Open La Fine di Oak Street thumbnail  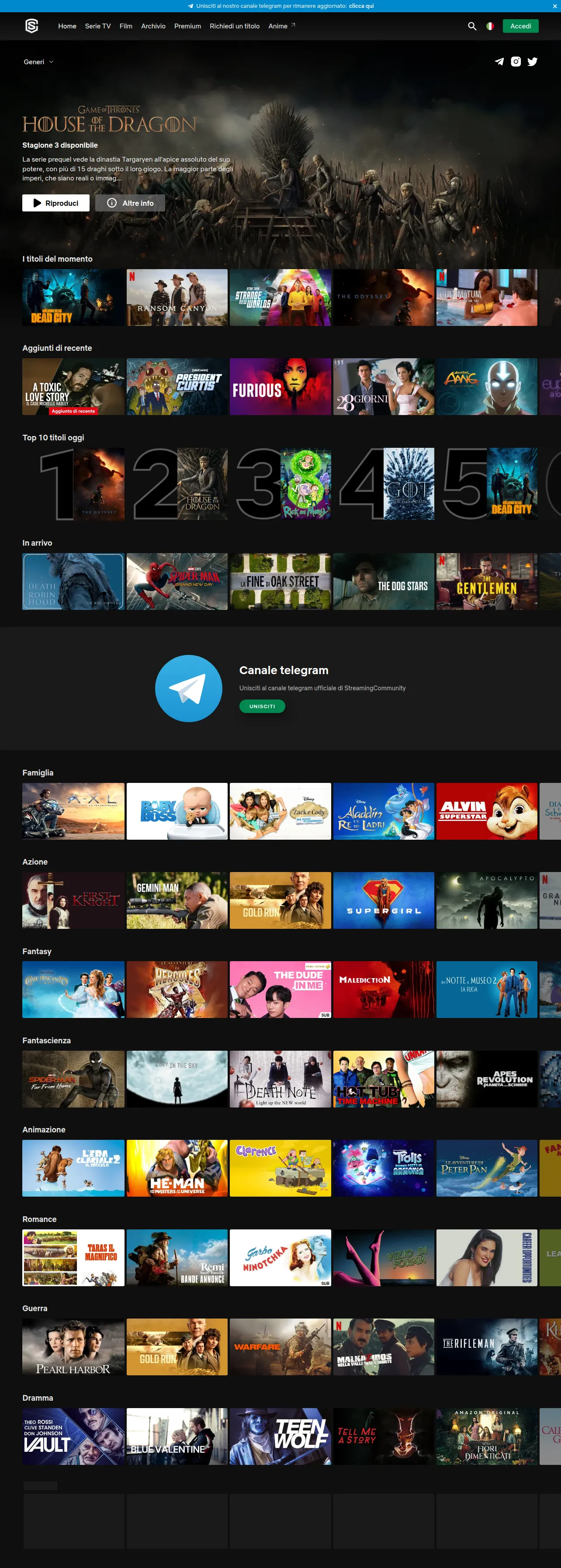(x=280, y=582)
